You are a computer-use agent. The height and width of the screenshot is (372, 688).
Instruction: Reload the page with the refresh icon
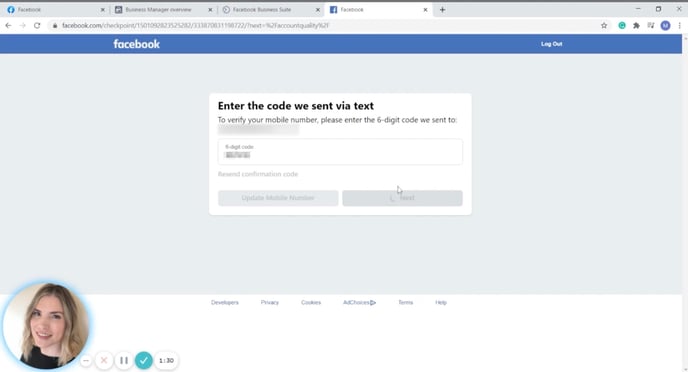tap(37, 25)
